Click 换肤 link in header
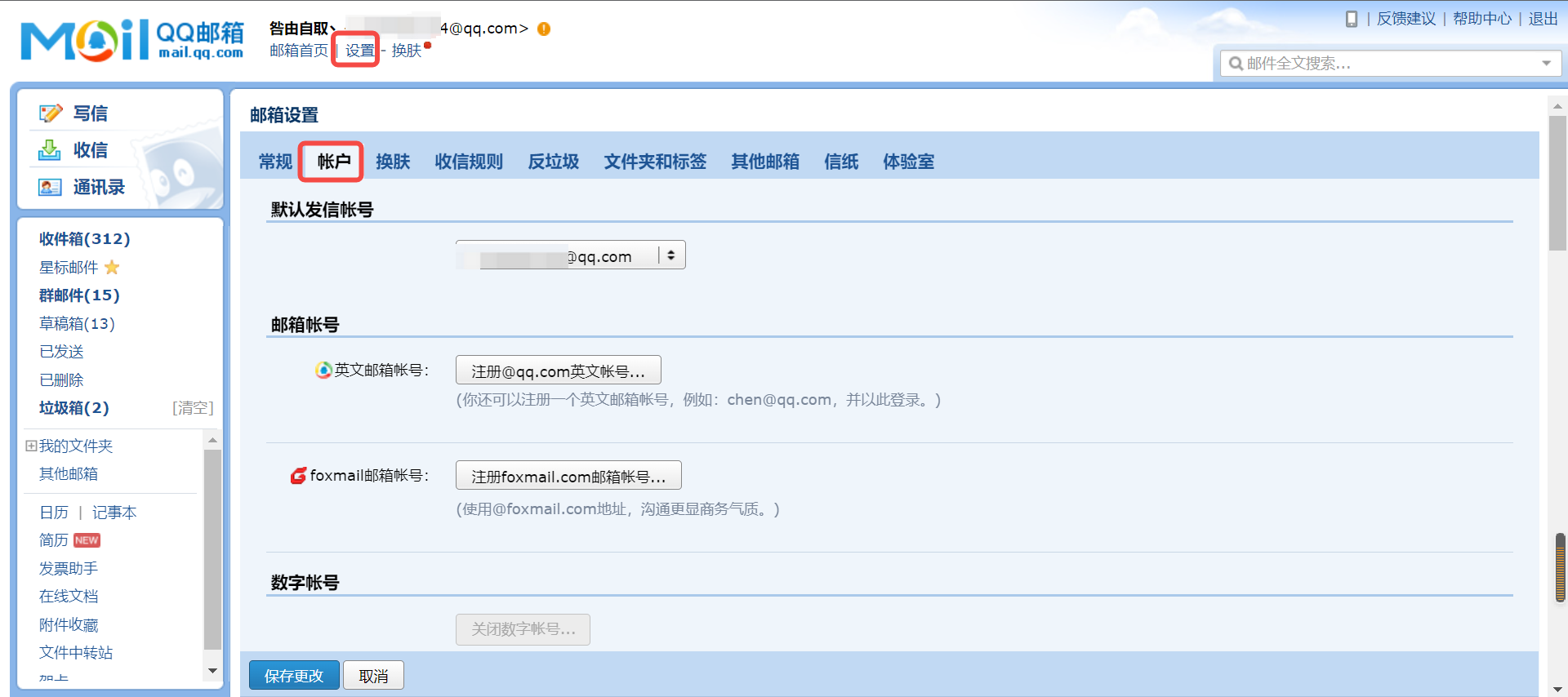Image resolution: width=1568 pixels, height=697 pixels. pos(407,51)
